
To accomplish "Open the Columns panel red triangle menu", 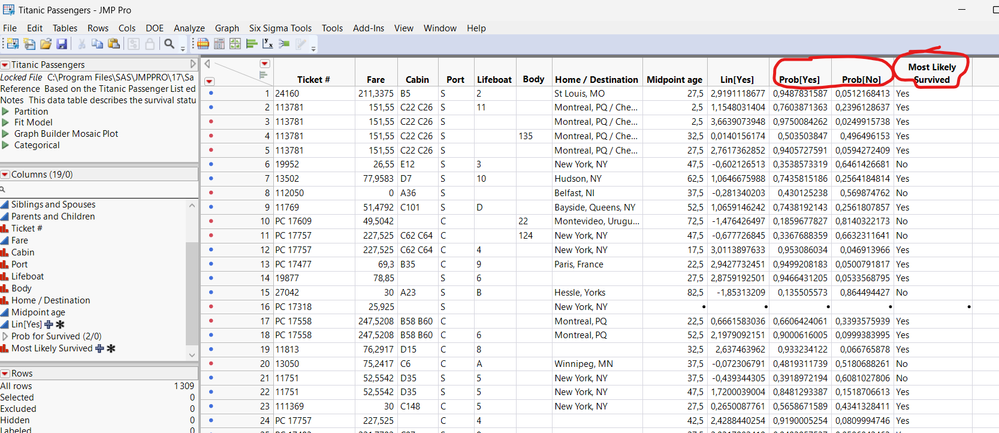I will coord(6,174).
